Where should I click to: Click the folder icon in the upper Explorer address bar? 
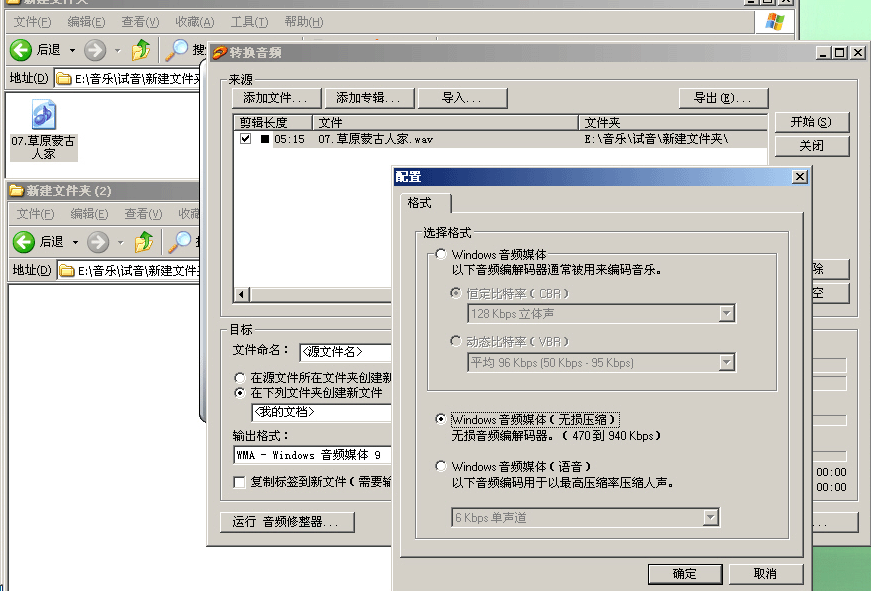tap(64, 79)
